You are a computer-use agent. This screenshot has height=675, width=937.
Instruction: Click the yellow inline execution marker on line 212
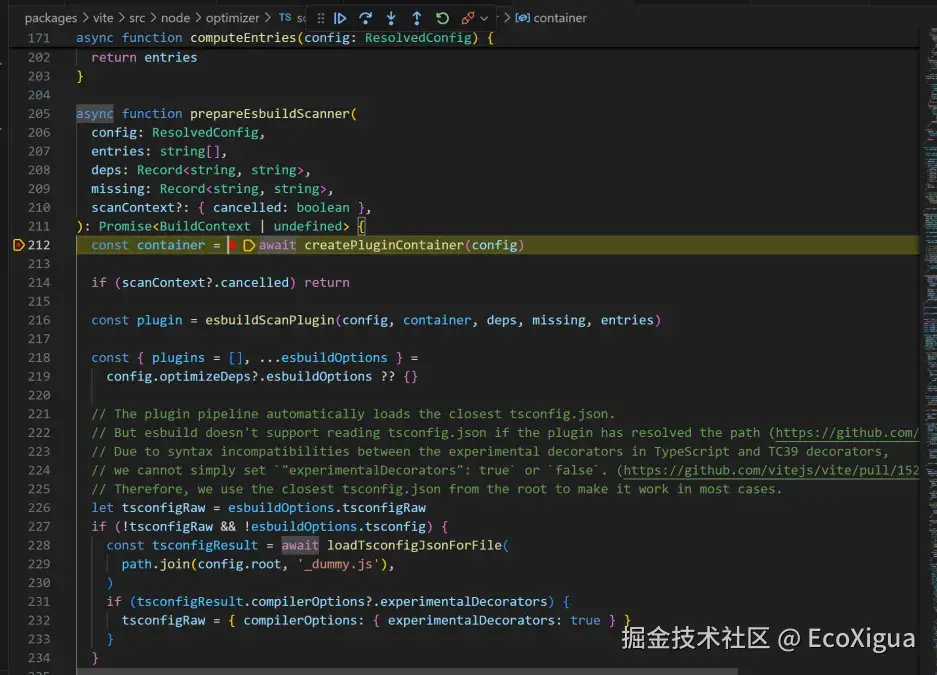249,245
